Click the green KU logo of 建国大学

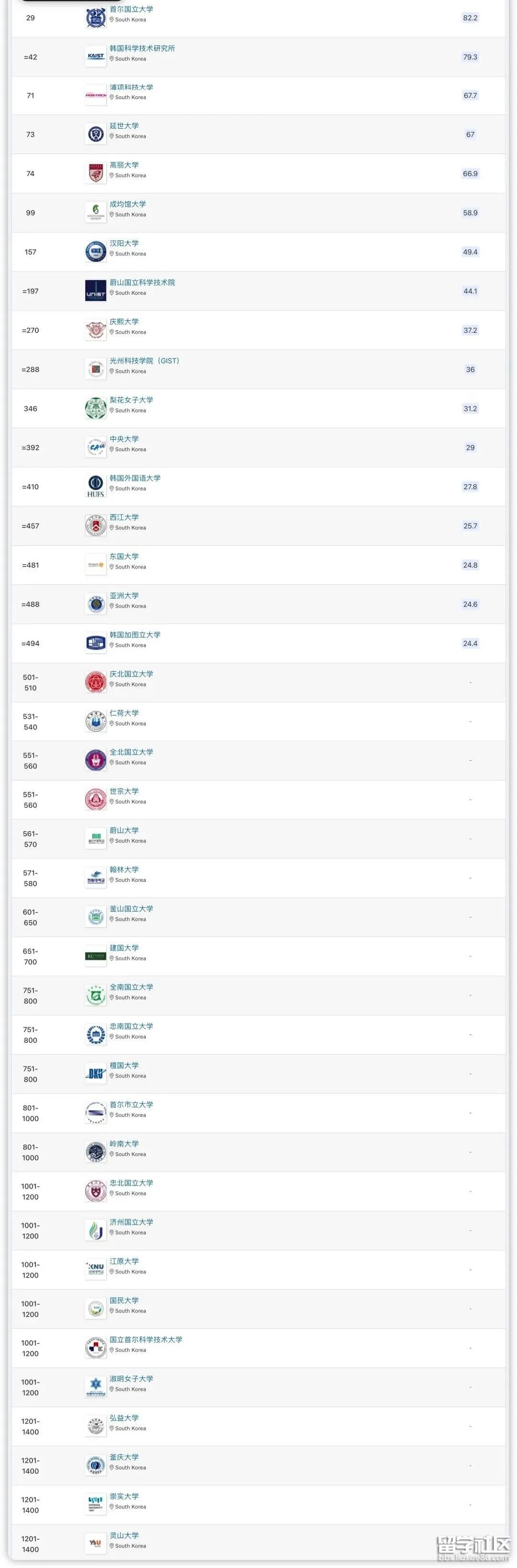[x=96, y=956]
